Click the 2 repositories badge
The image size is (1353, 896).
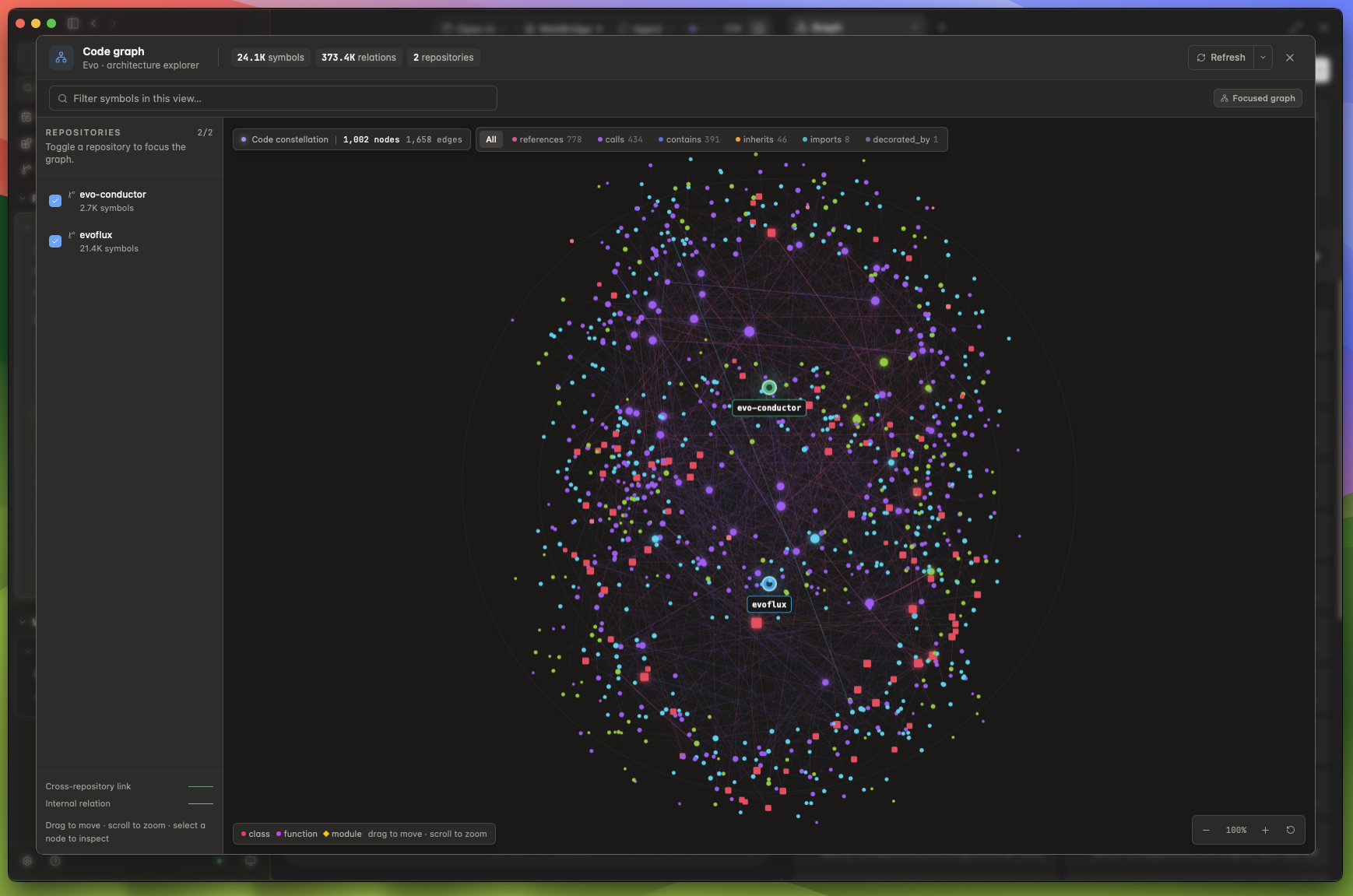tap(444, 58)
